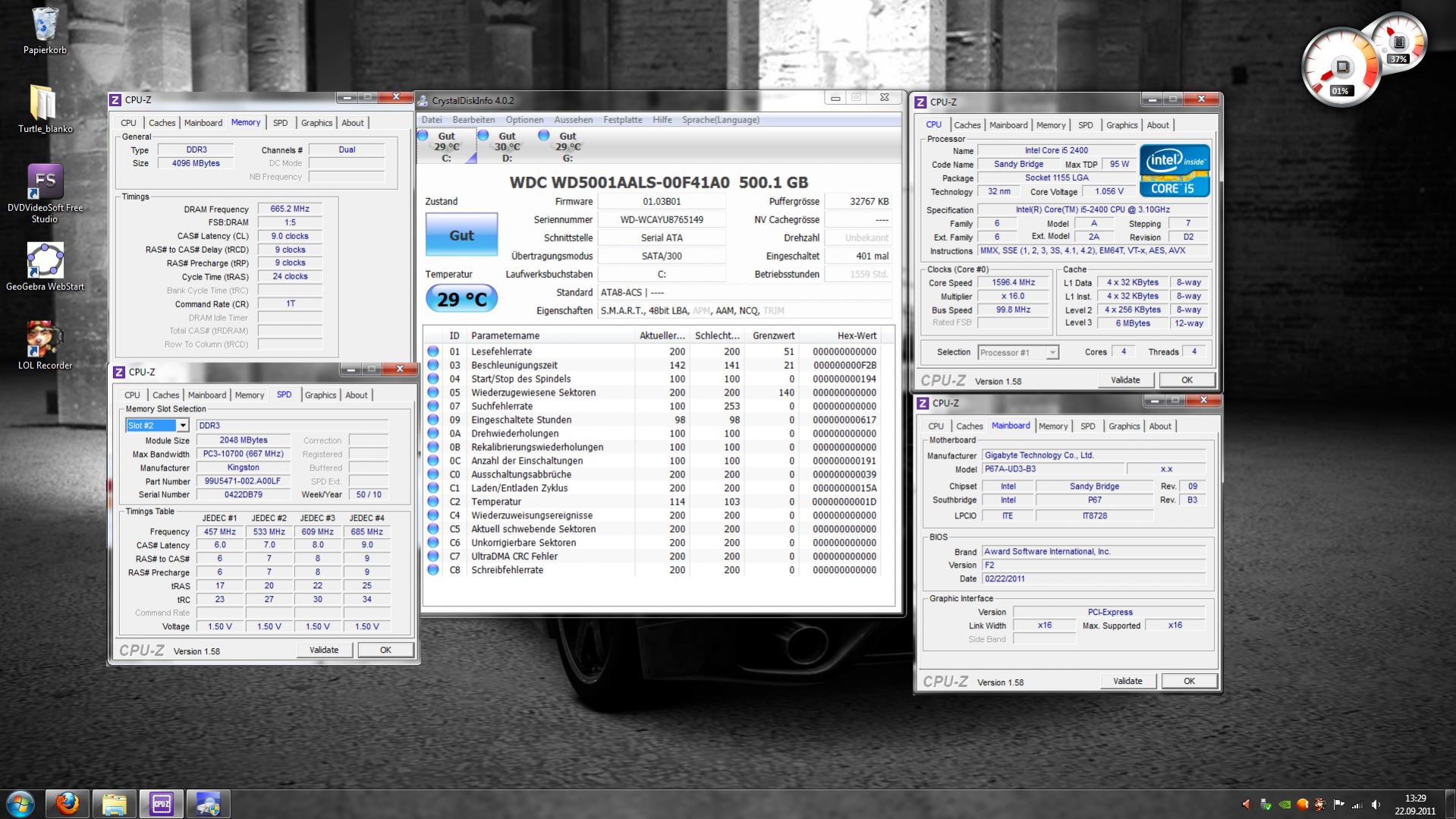Image resolution: width=1456 pixels, height=819 pixels.
Task: Click OK in the CPU-Z CPU window
Action: point(1187,380)
